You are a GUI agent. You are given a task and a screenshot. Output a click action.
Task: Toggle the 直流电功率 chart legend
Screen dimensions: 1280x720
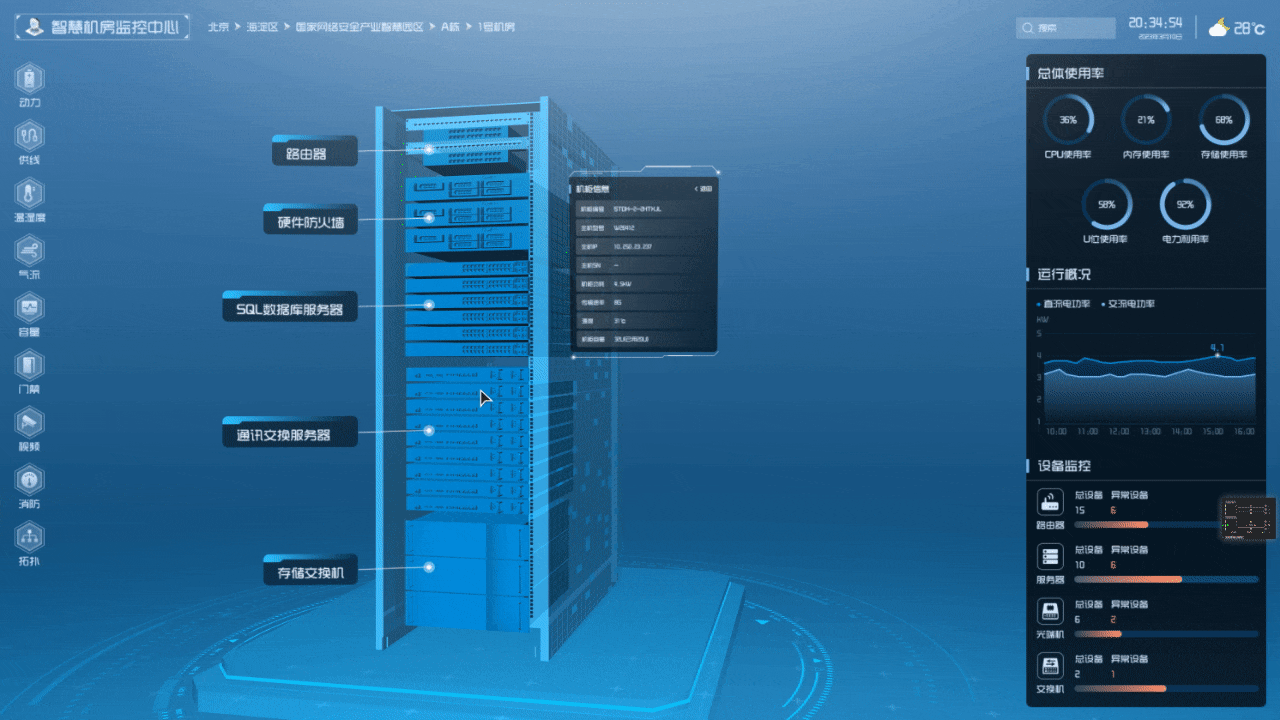coord(1062,303)
